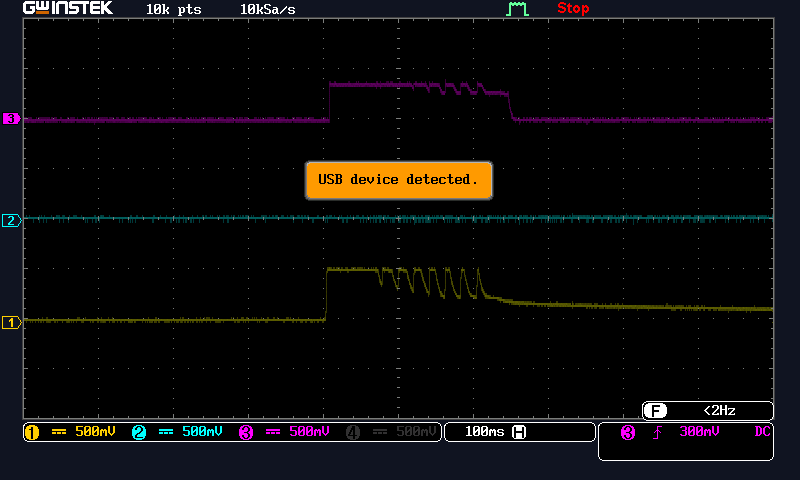This screenshot has width=800, height=480.
Task: Click channel 2 500mV scale value
Action: pos(203,432)
